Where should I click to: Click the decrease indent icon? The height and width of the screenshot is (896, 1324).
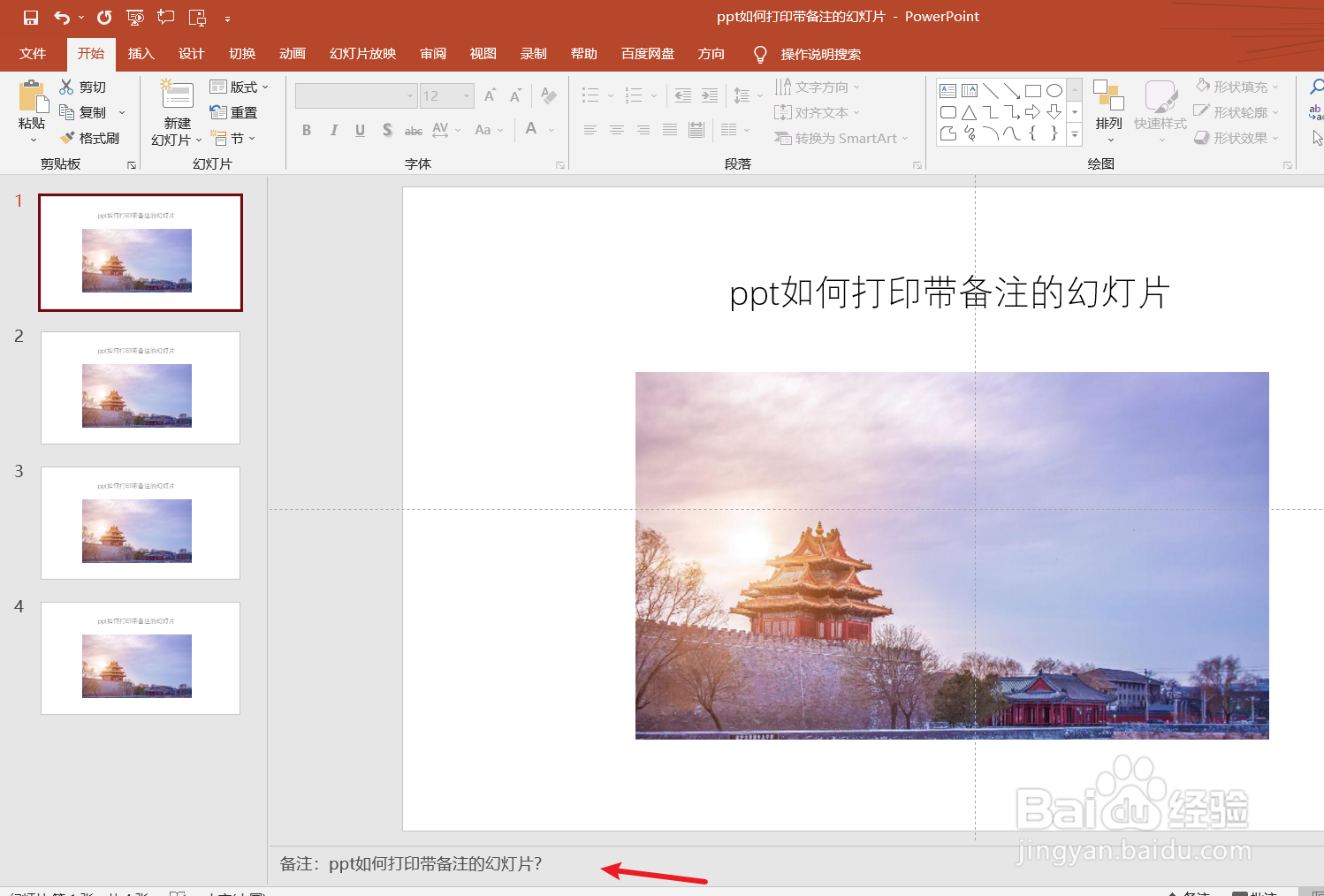coord(683,95)
